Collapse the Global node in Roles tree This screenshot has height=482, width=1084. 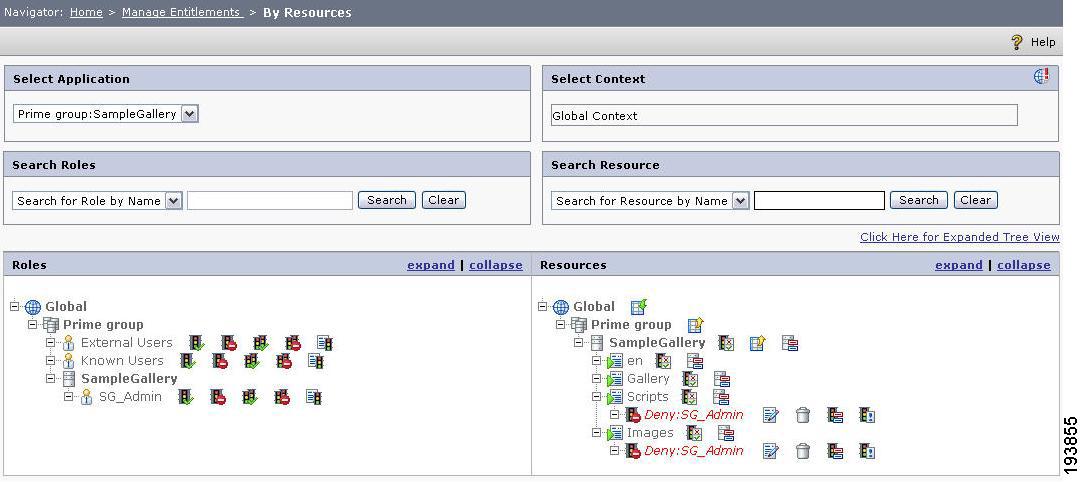15,306
